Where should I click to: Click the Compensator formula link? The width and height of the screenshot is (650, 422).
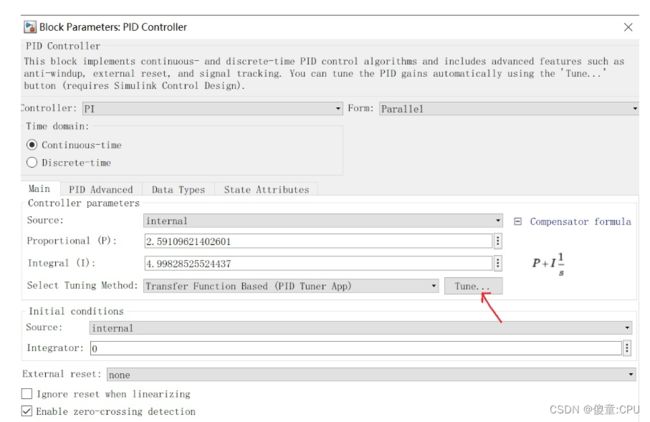click(580, 221)
